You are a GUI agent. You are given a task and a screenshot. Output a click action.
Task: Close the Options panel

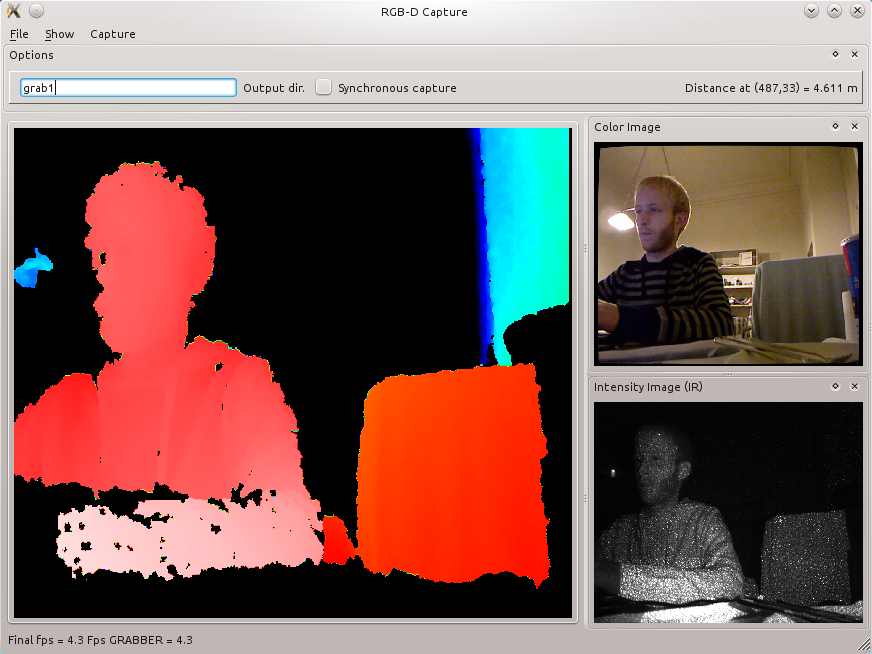tap(855, 54)
